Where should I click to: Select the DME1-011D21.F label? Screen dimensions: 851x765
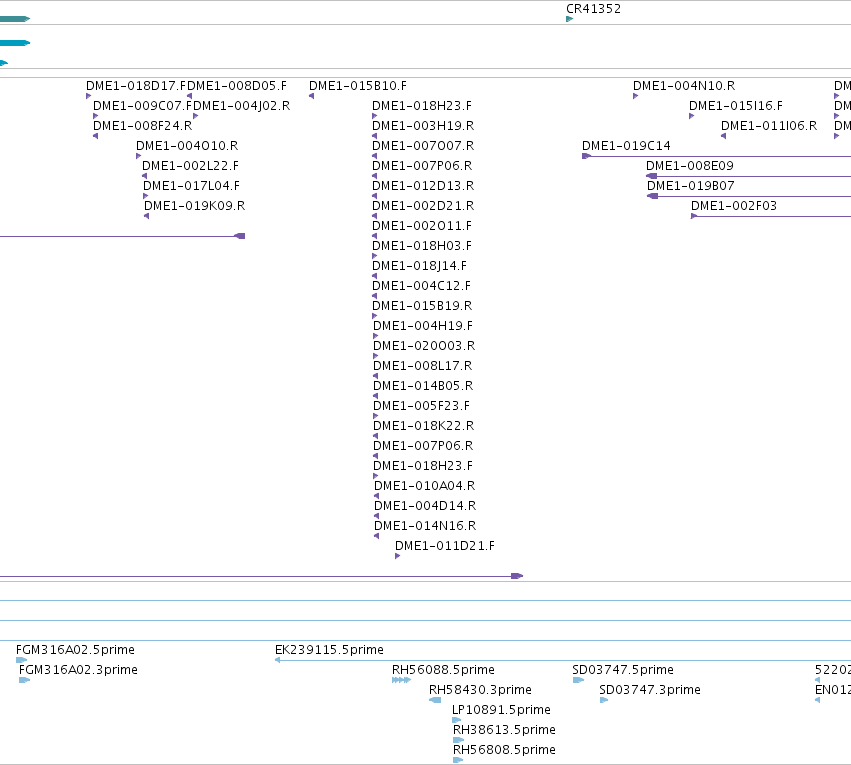coord(444,546)
